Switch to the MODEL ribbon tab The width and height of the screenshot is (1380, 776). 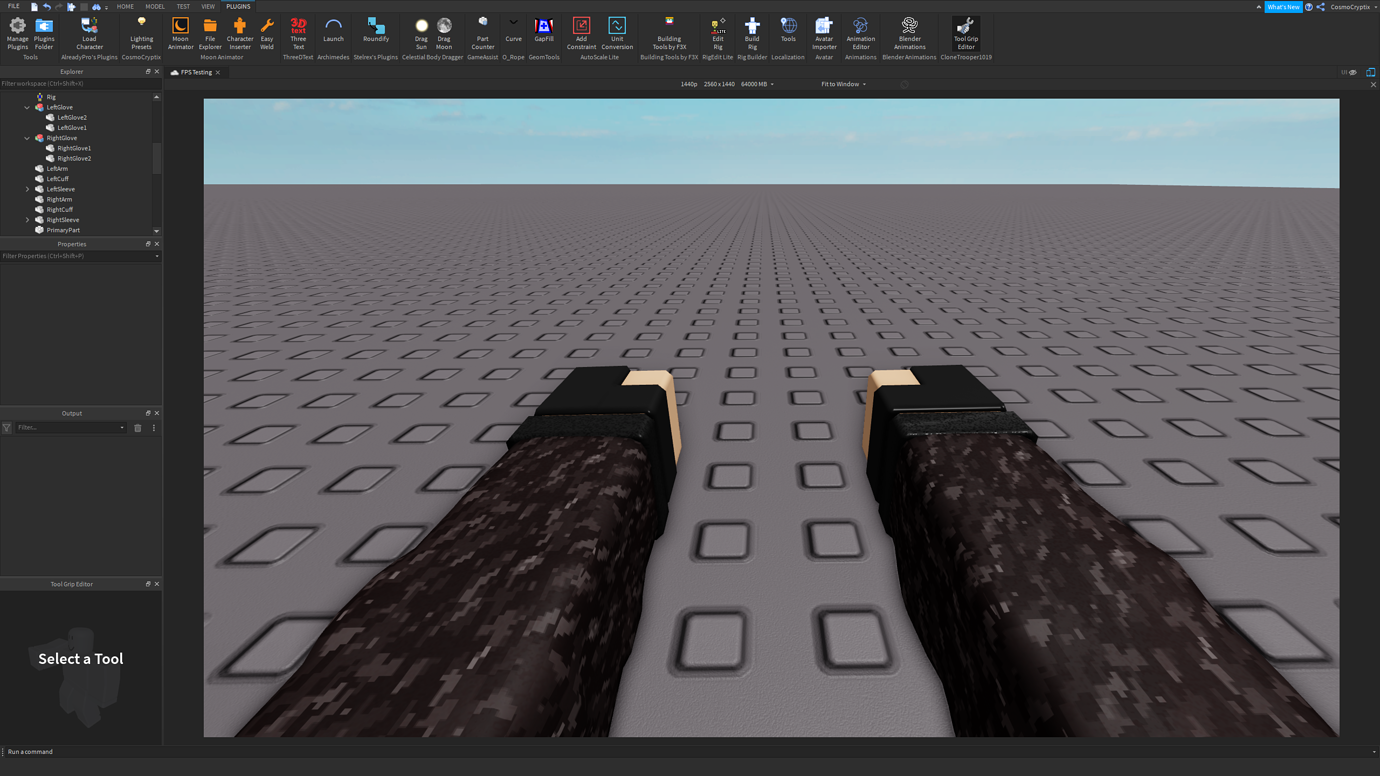click(x=154, y=5)
